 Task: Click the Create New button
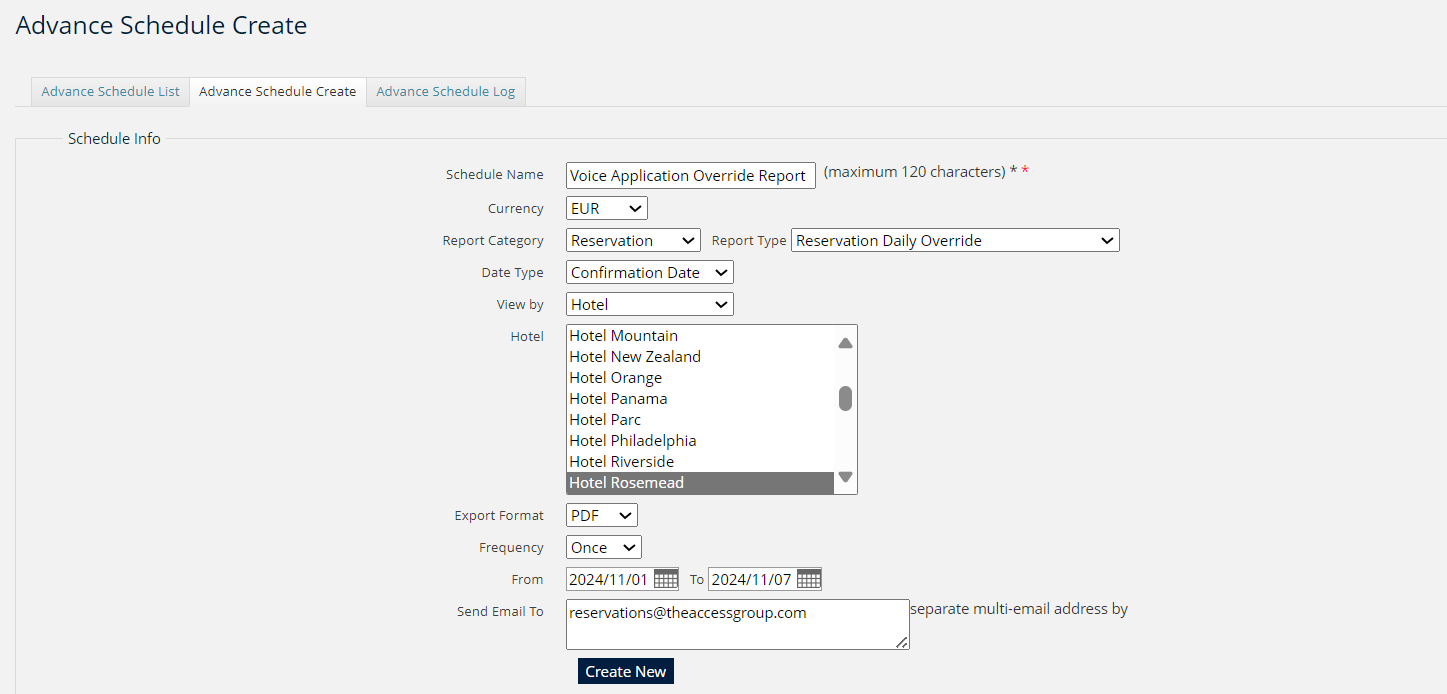(626, 671)
